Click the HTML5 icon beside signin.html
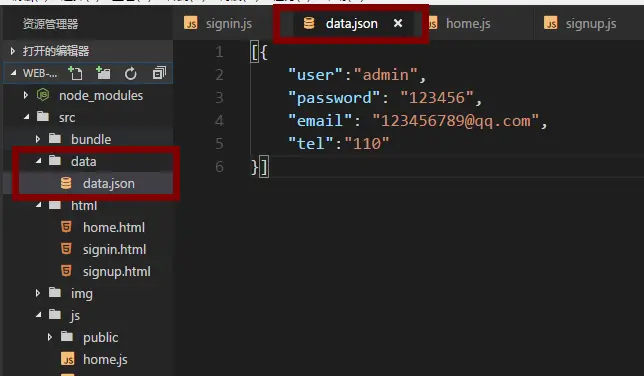644x376 pixels. click(x=66, y=249)
